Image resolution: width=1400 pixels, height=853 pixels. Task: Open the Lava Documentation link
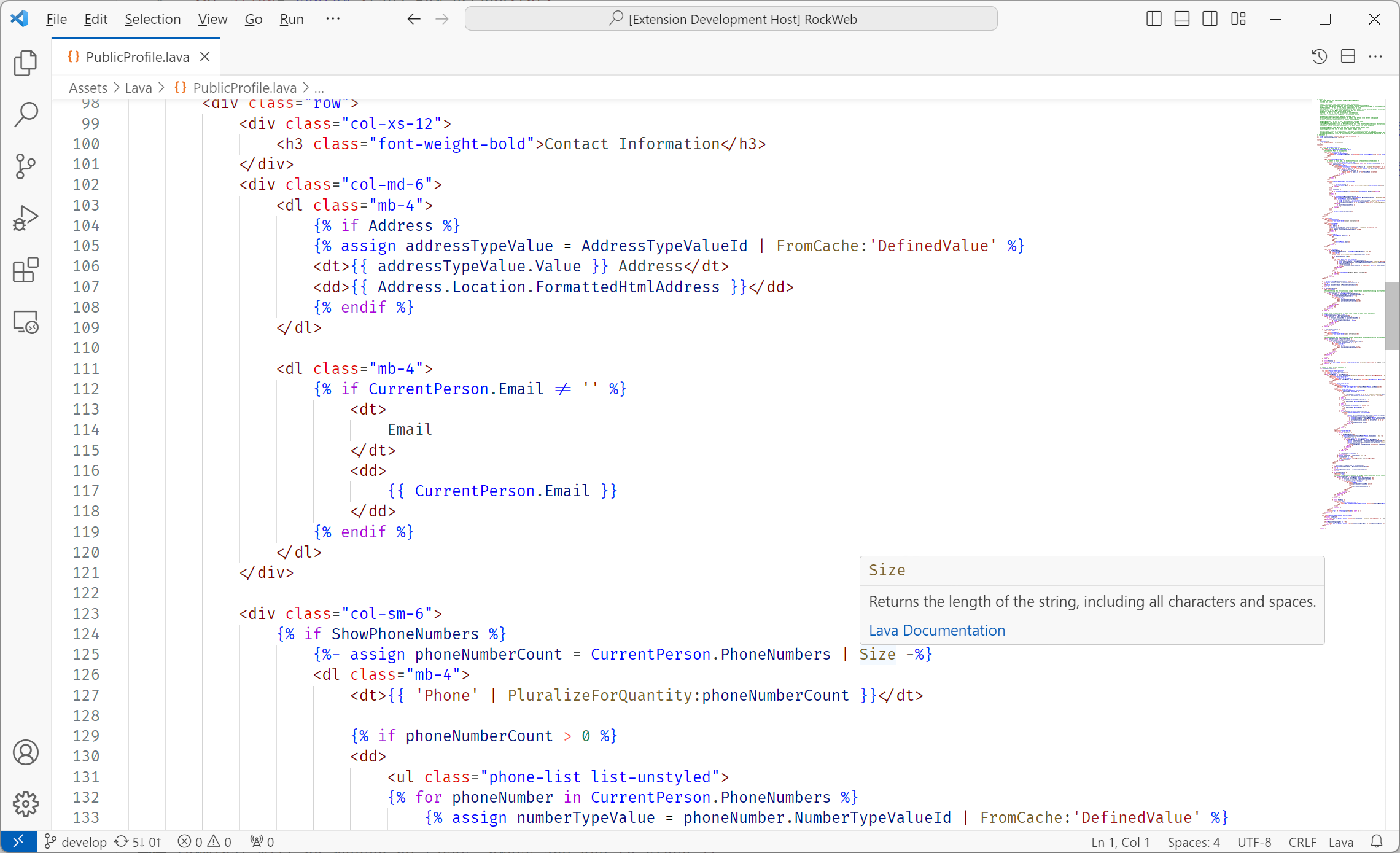(x=937, y=630)
